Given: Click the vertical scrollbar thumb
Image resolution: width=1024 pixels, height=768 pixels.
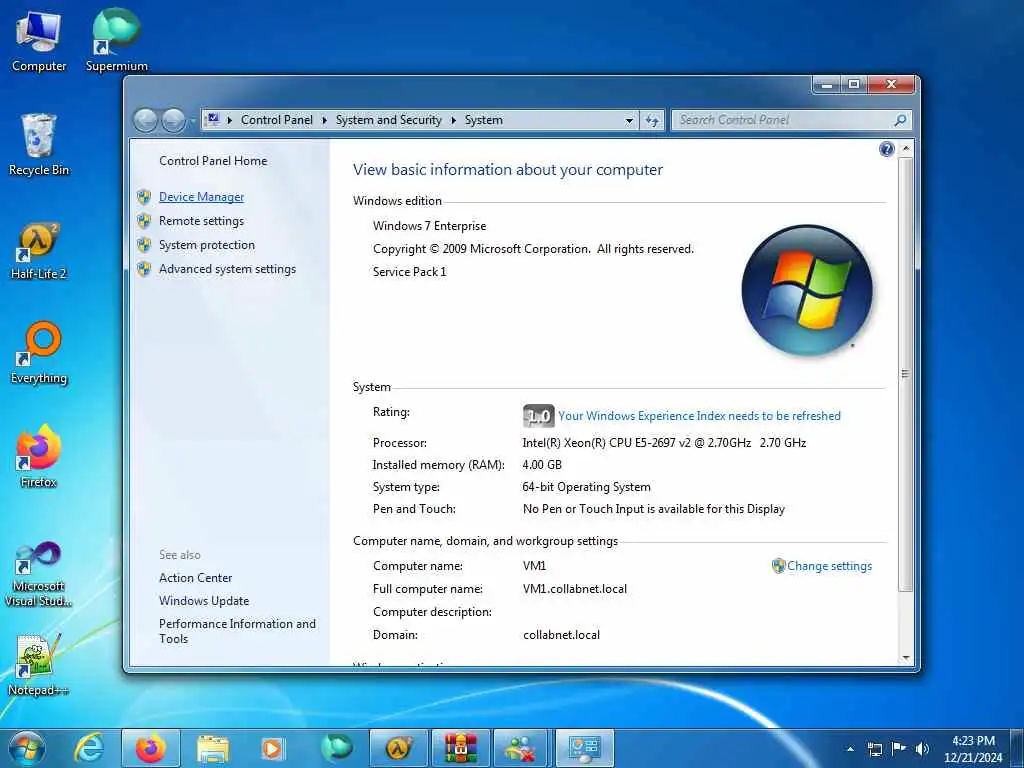Looking at the screenshot, I should (x=905, y=374).
